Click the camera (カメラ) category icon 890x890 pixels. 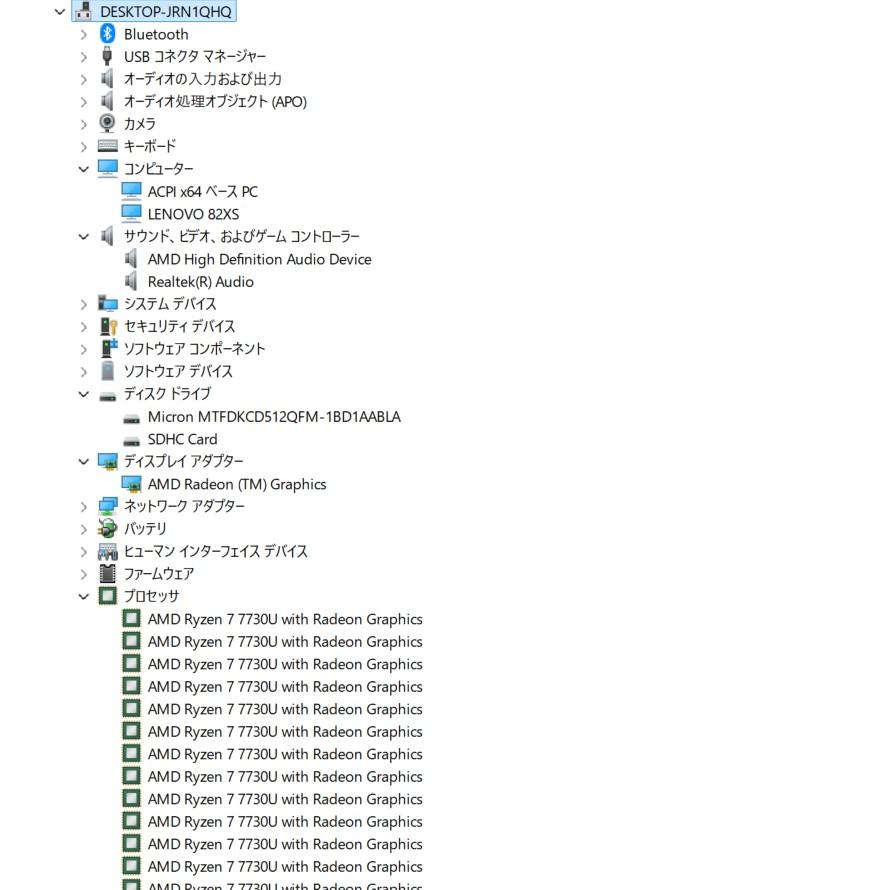pyautogui.click(x=108, y=124)
